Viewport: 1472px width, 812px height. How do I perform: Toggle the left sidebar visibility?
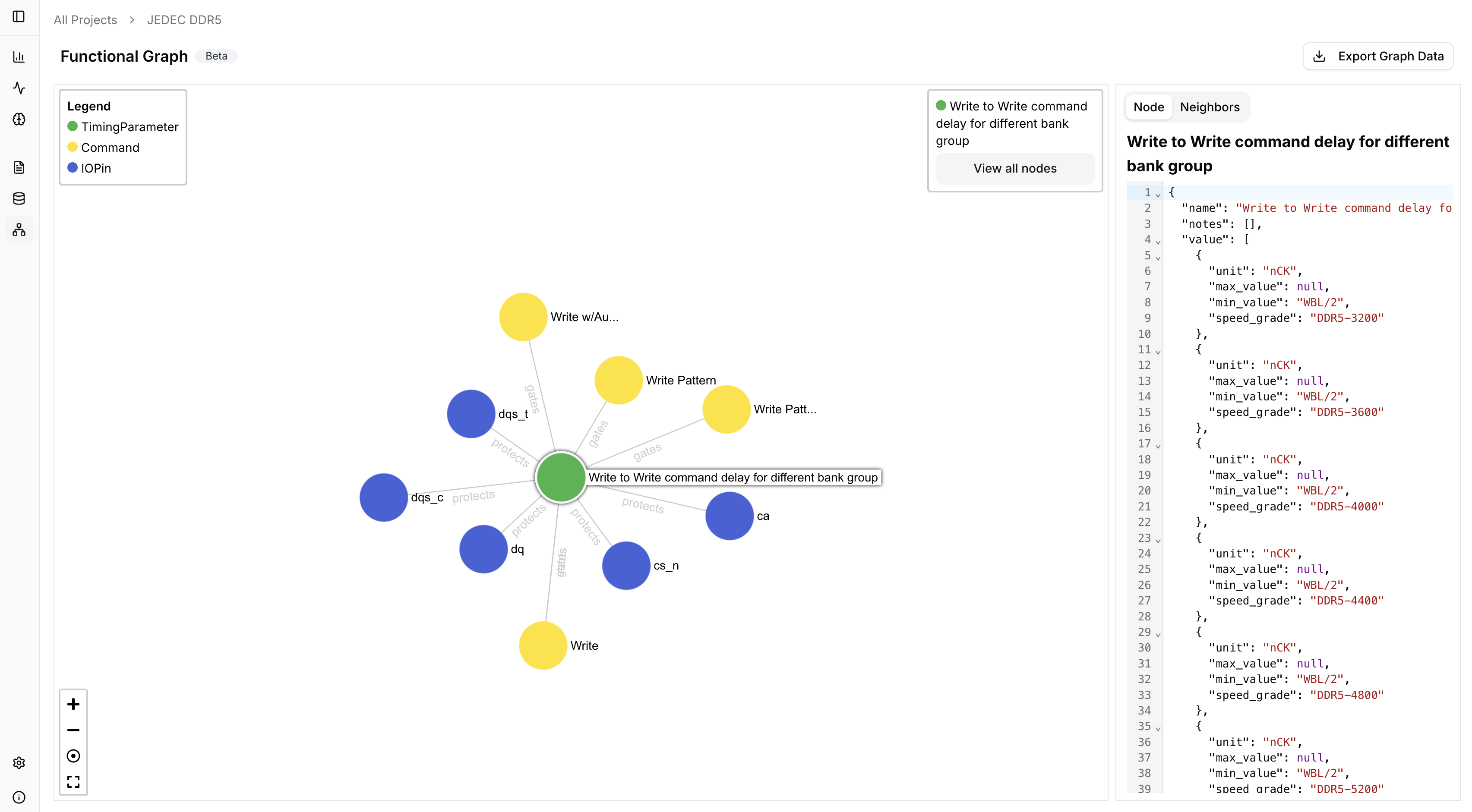[x=19, y=17]
